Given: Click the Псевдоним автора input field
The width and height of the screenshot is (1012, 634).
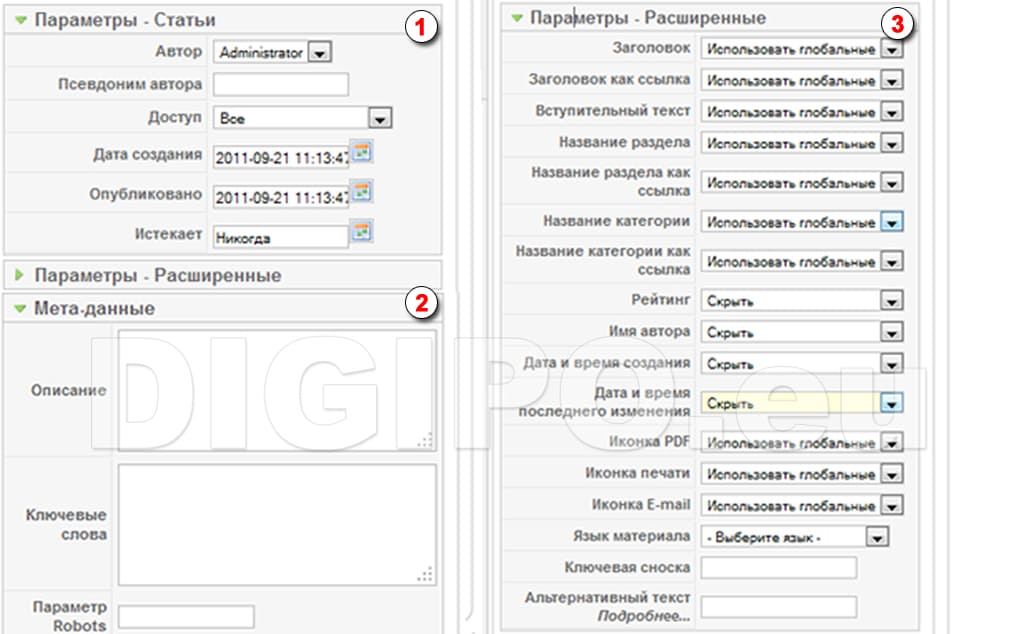Looking at the screenshot, I should [x=280, y=84].
